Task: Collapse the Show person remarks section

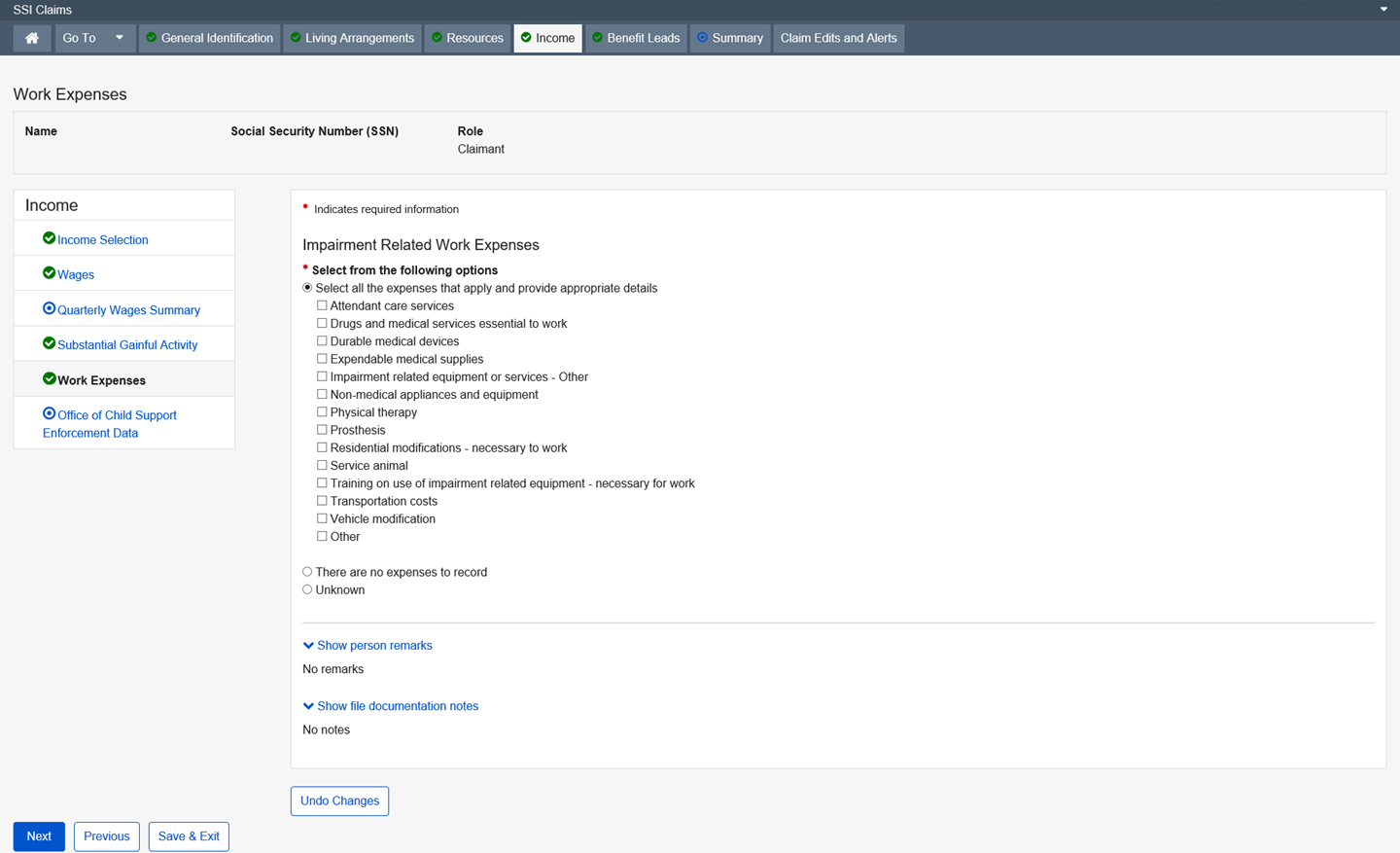Action: [x=367, y=646]
